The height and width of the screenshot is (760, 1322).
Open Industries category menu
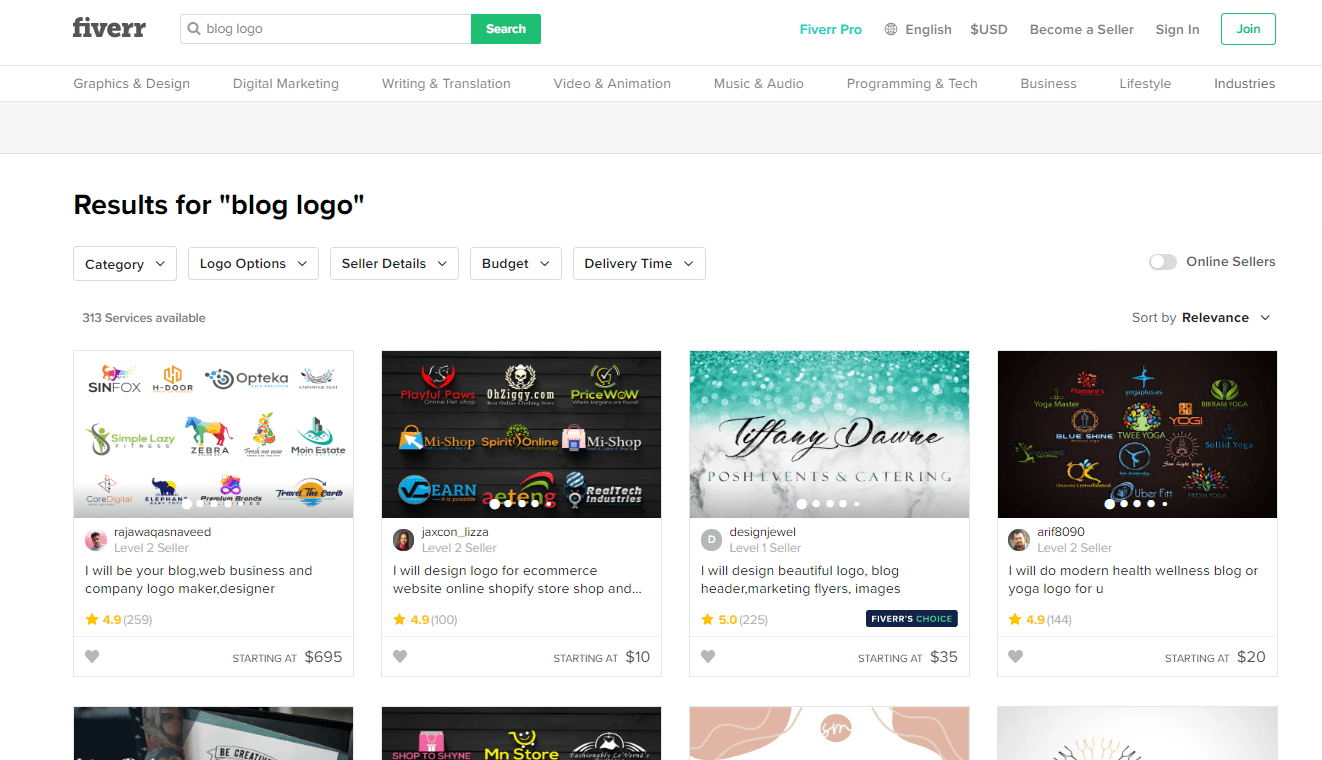(1244, 84)
